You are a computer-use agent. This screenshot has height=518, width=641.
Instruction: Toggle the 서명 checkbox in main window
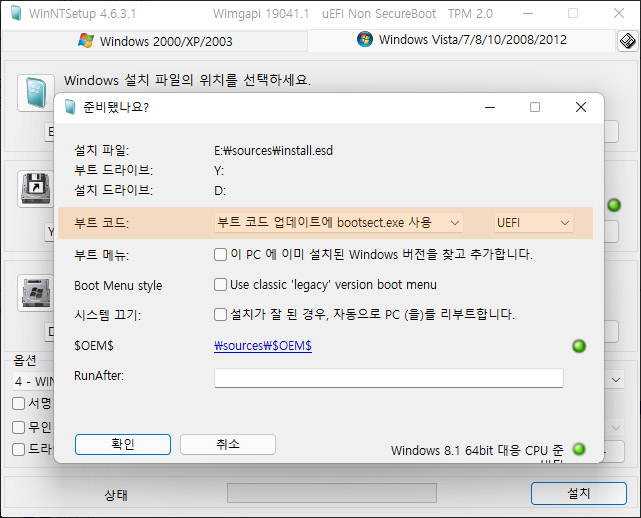[x=18, y=404]
